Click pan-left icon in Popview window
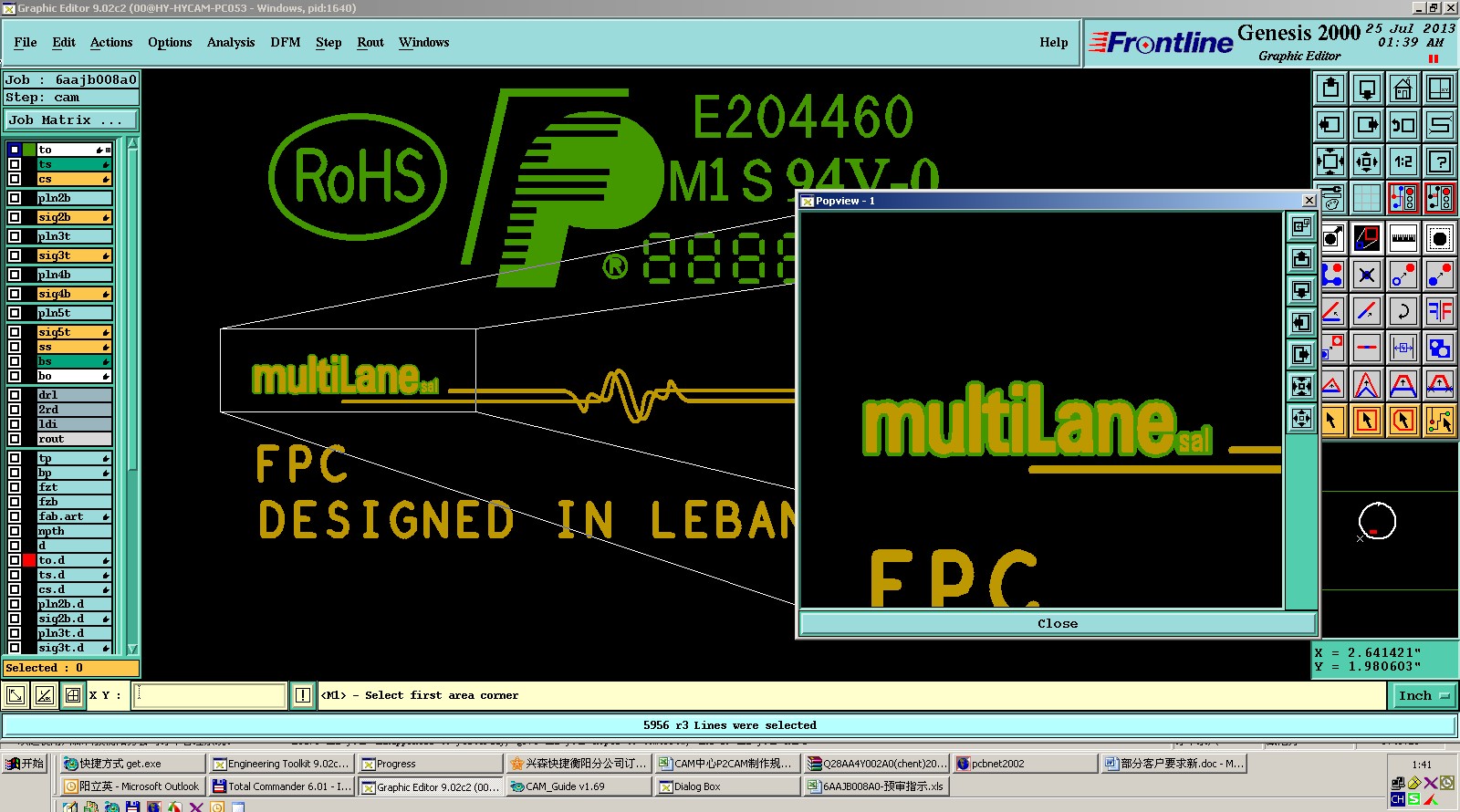1460x812 pixels. [x=1301, y=323]
